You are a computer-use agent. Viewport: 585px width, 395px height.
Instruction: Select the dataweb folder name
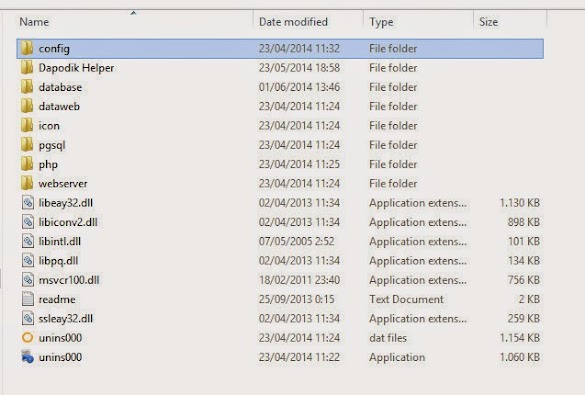click(x=59, y=107)
